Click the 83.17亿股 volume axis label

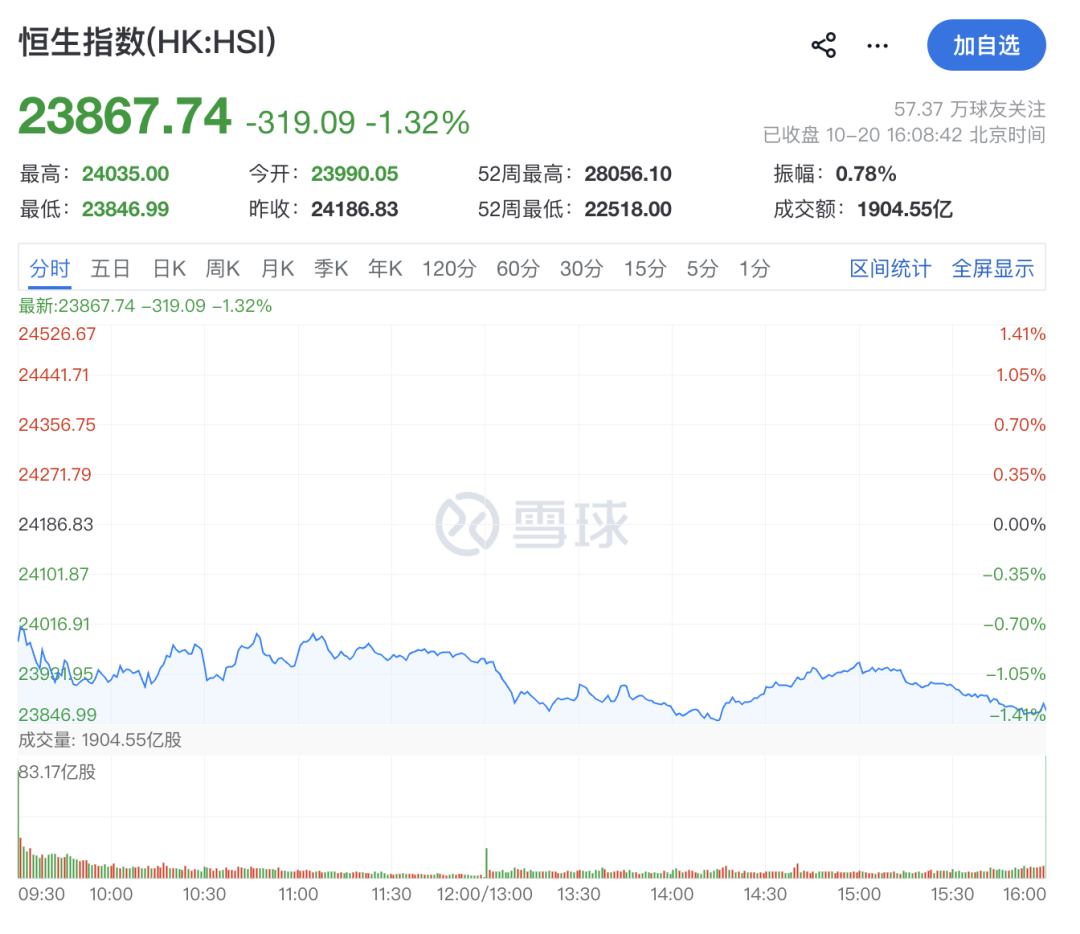(x=57, y=771)
